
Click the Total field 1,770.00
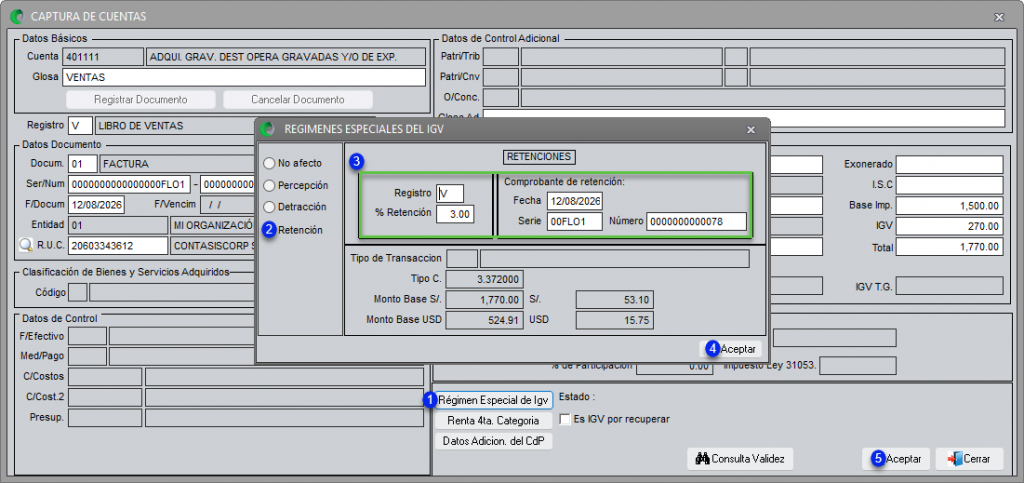[950, 247]
